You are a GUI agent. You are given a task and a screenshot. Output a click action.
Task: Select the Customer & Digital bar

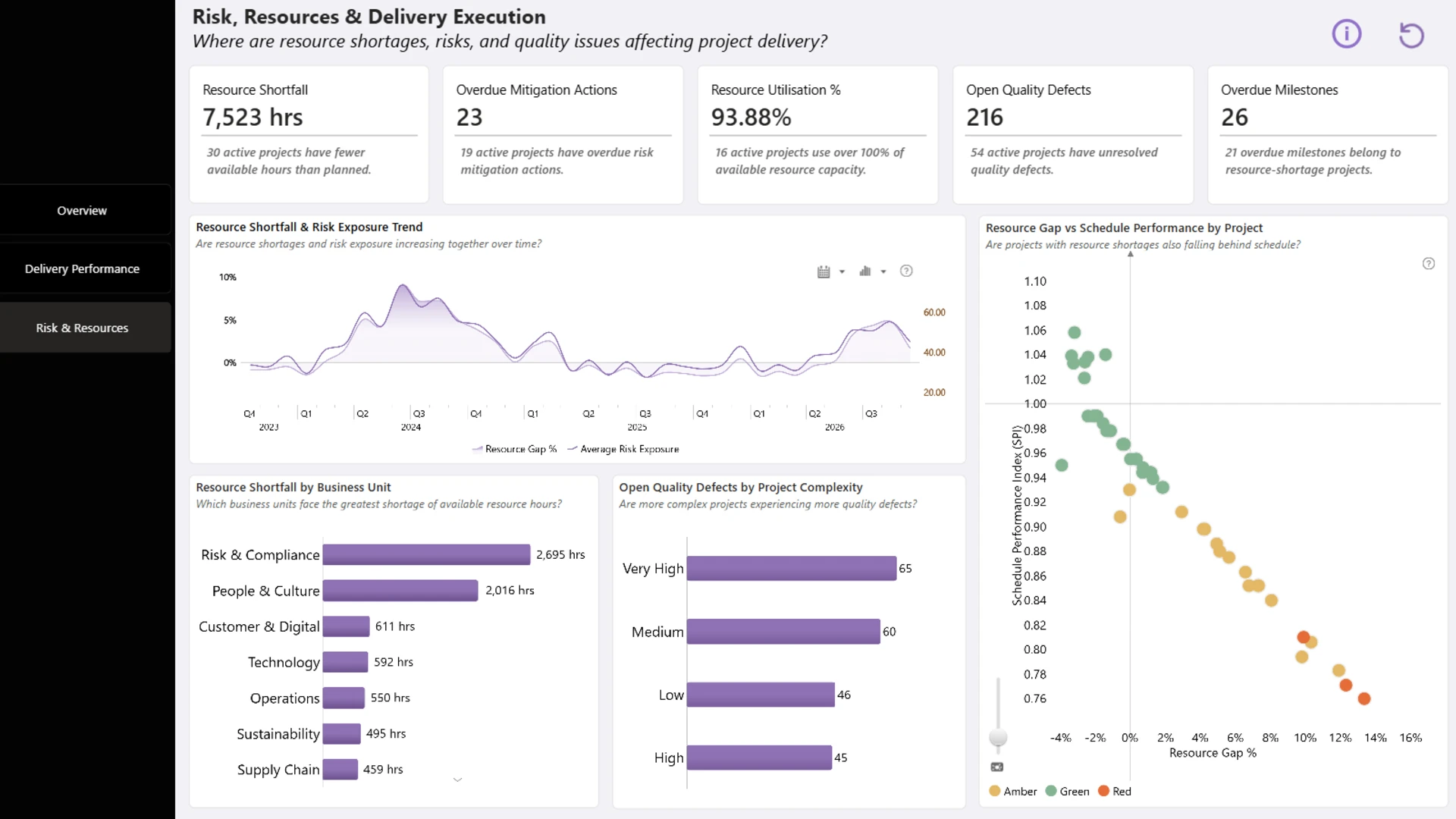(x=347, y=626)
